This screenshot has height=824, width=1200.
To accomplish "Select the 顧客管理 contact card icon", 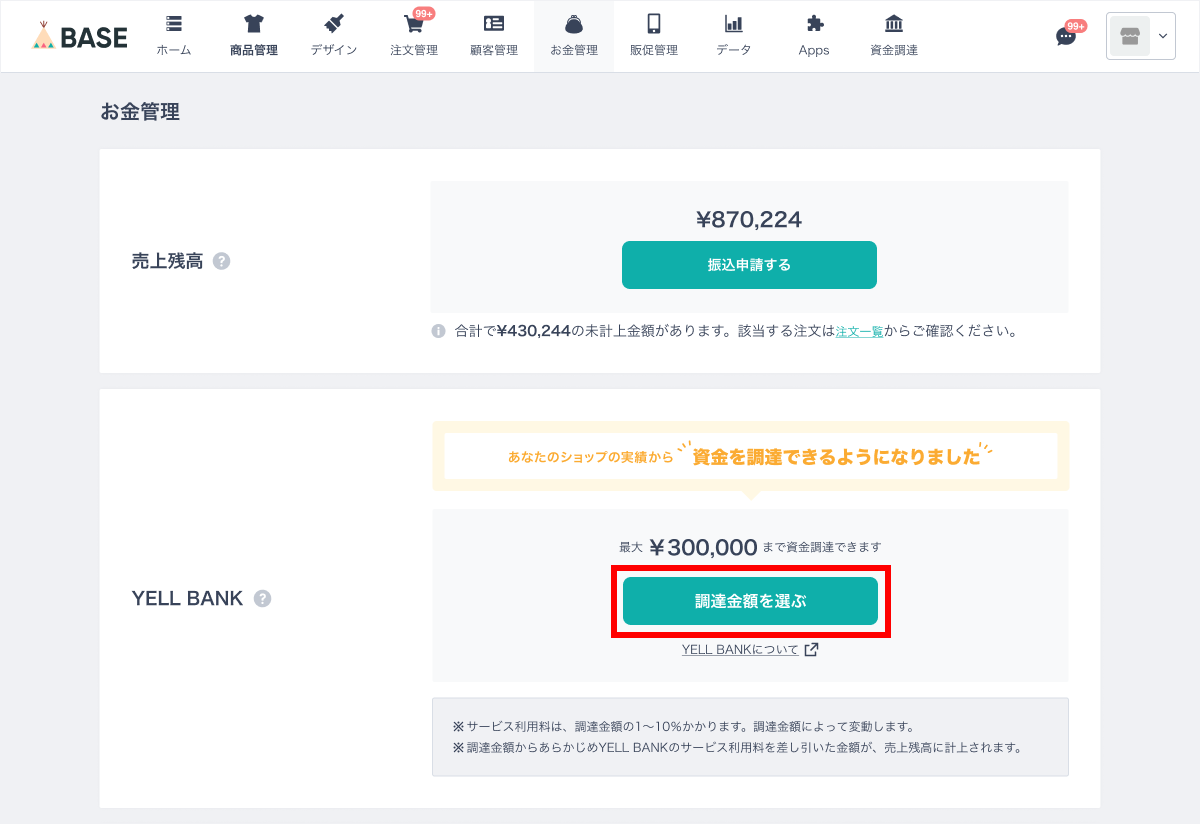I will coord(494,24).
